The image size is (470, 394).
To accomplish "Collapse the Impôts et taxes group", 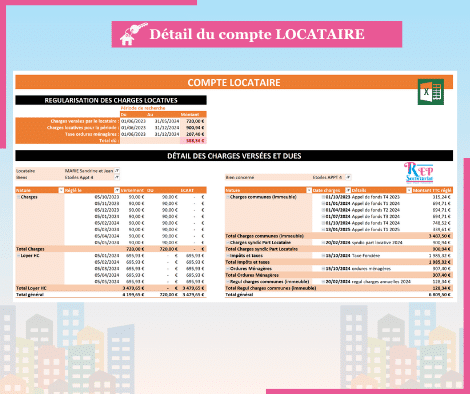I will (228, 256).
